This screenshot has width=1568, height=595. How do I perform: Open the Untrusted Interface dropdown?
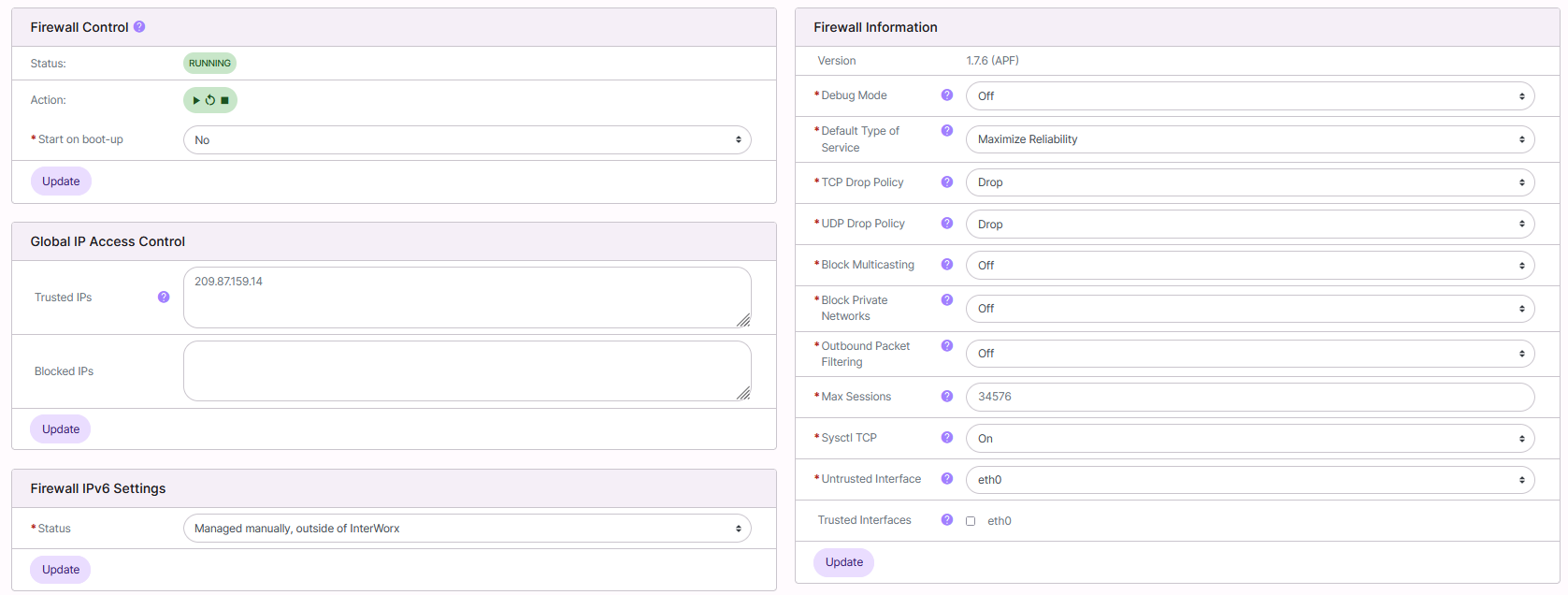(x=1249, y=480)
